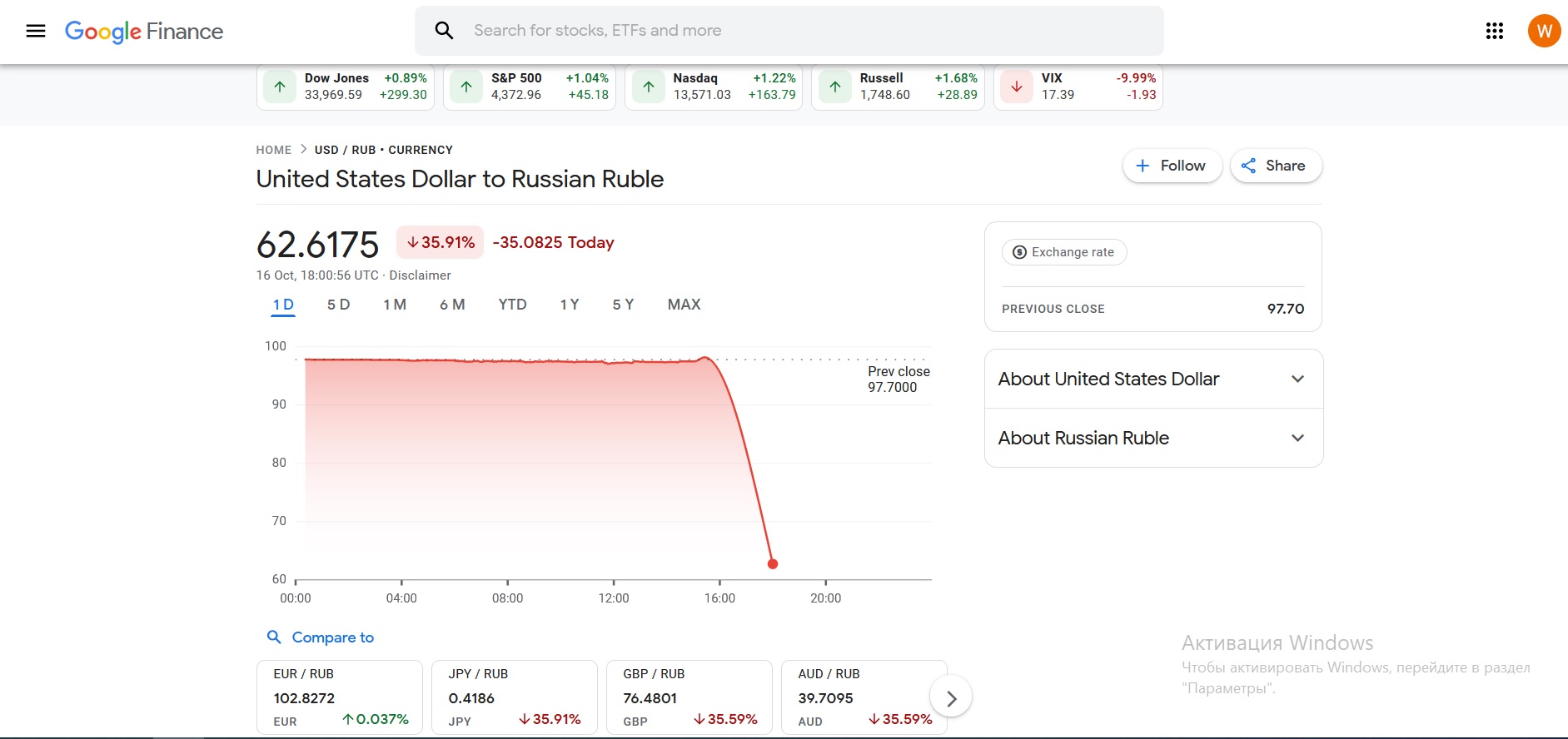1568x739 pixels.
Task: Click the red chart endpoint marker
Action: 772,563
